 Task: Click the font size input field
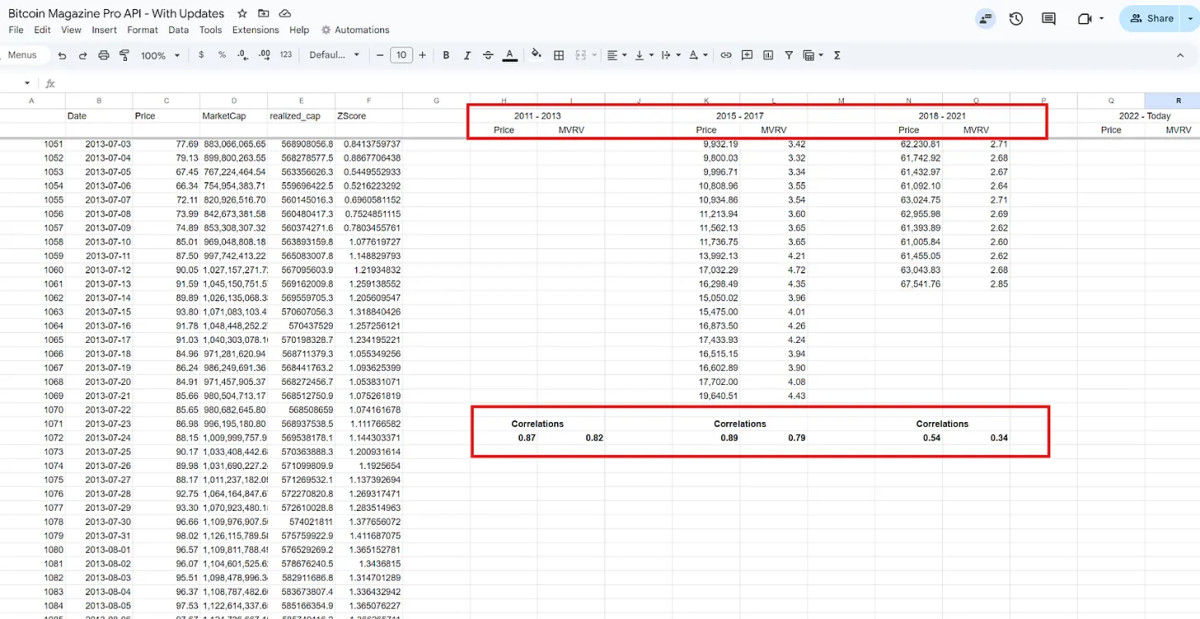[x=401, y=56]
